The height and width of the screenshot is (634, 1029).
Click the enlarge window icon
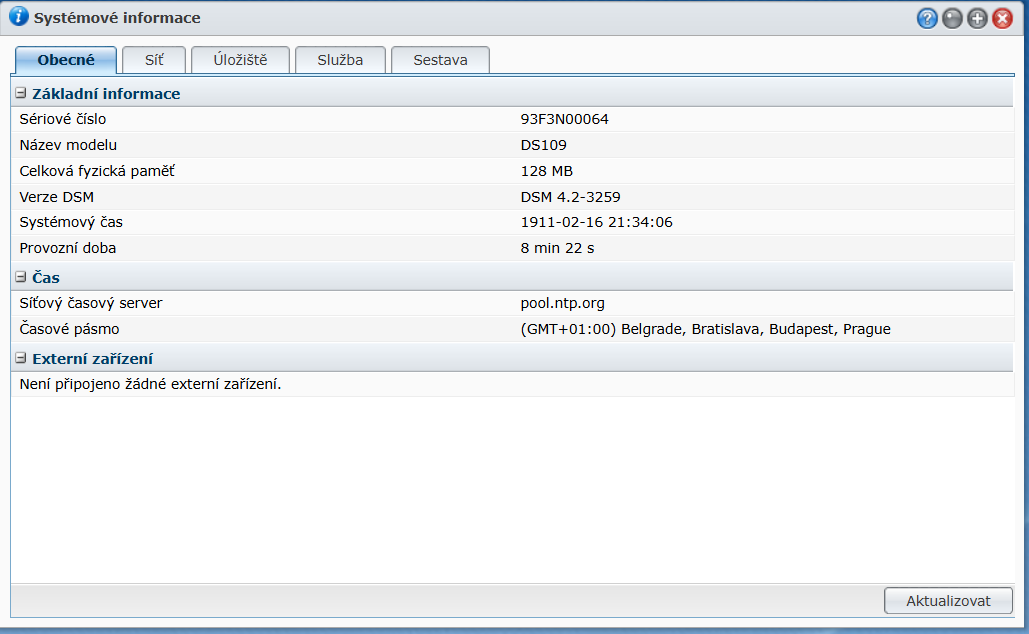coord(976,17)
